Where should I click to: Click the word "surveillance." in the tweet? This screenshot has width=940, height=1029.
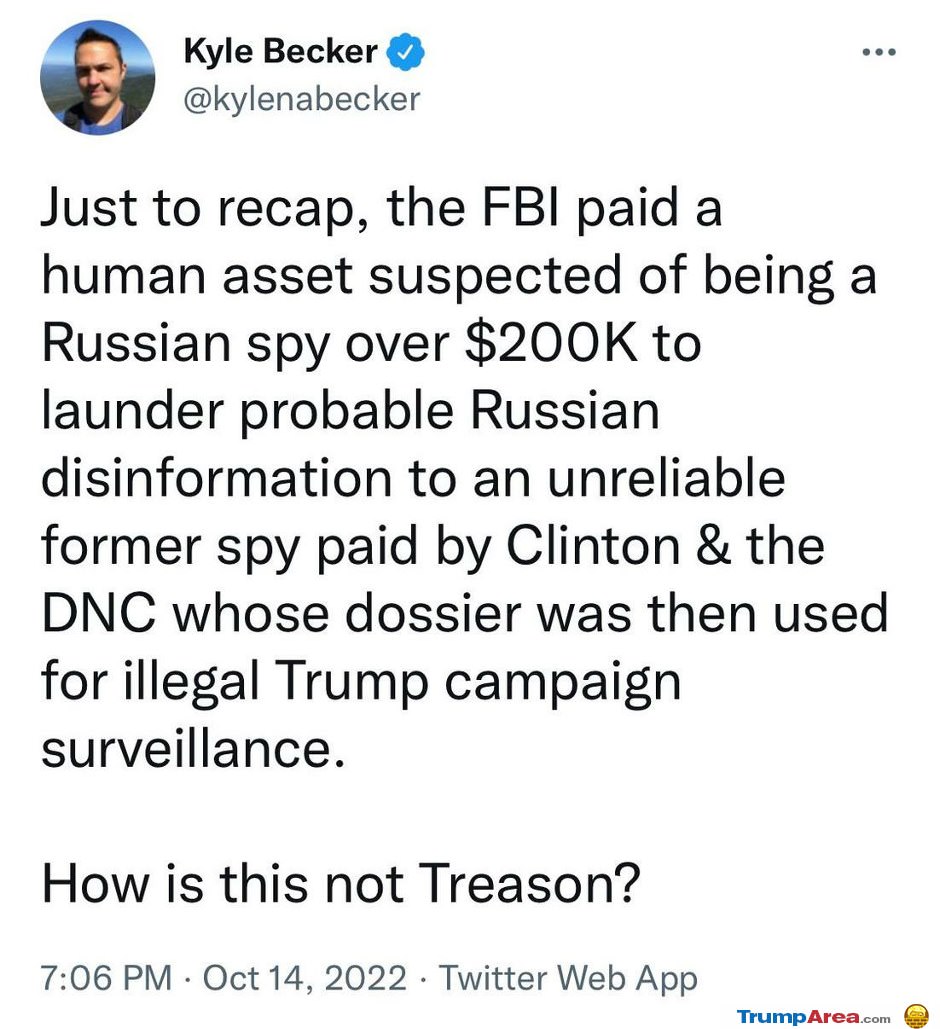point(193,748)
